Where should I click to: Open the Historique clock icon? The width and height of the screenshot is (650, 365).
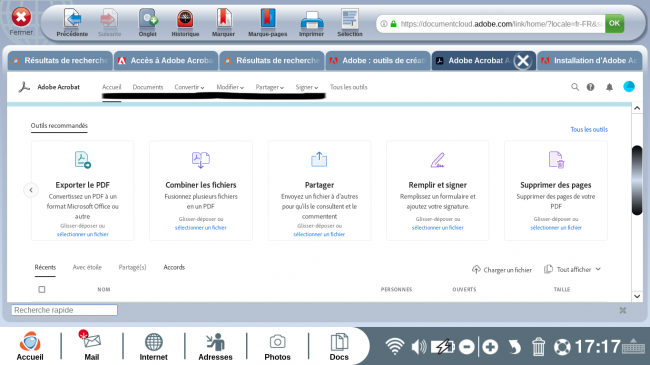[x=185, y=19]
